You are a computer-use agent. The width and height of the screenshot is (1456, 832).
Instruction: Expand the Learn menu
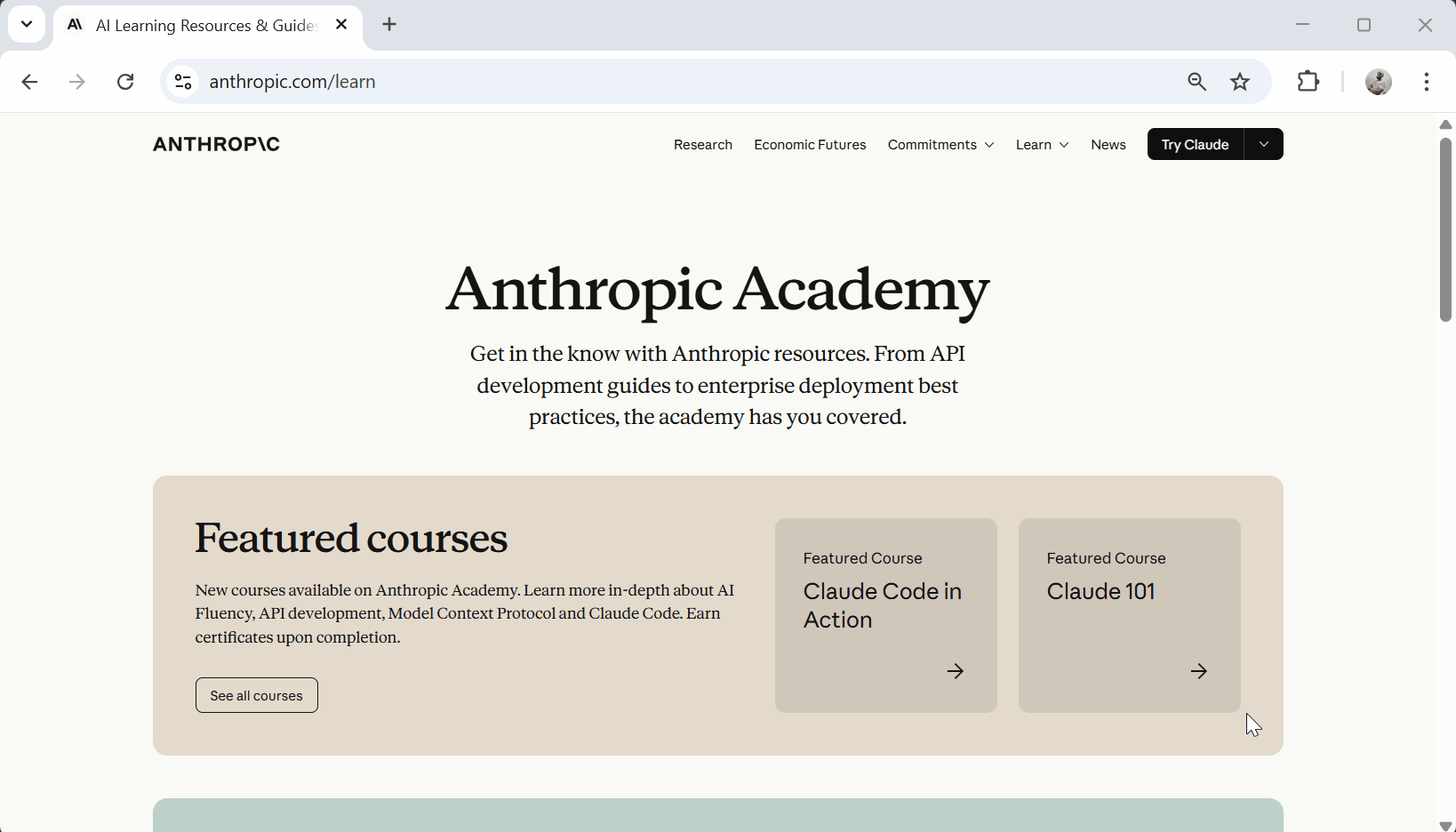click(1042, 145)
